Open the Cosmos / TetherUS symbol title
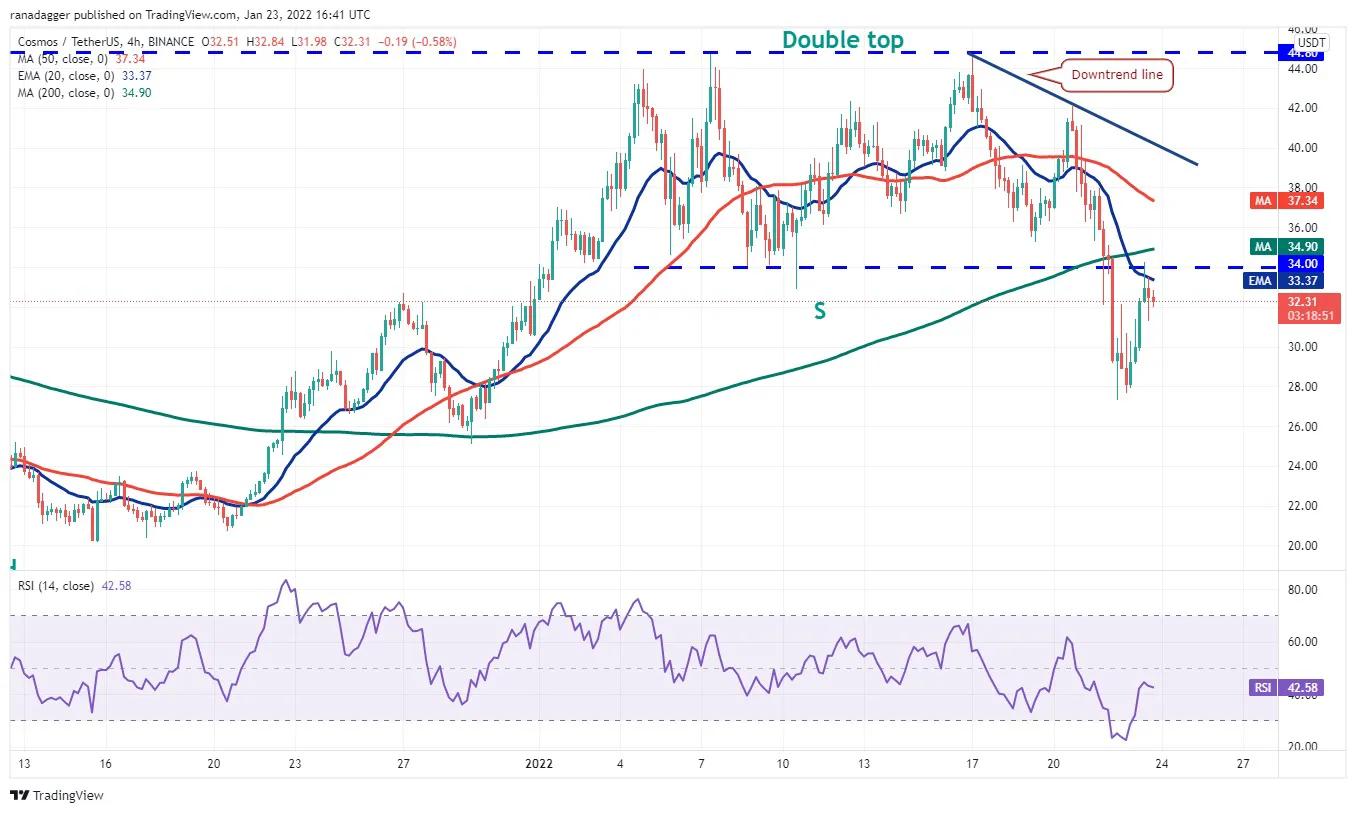Image resolution: width=1356 pixels, height=813 pixels. pyautogui.click(x=71, y=42)
